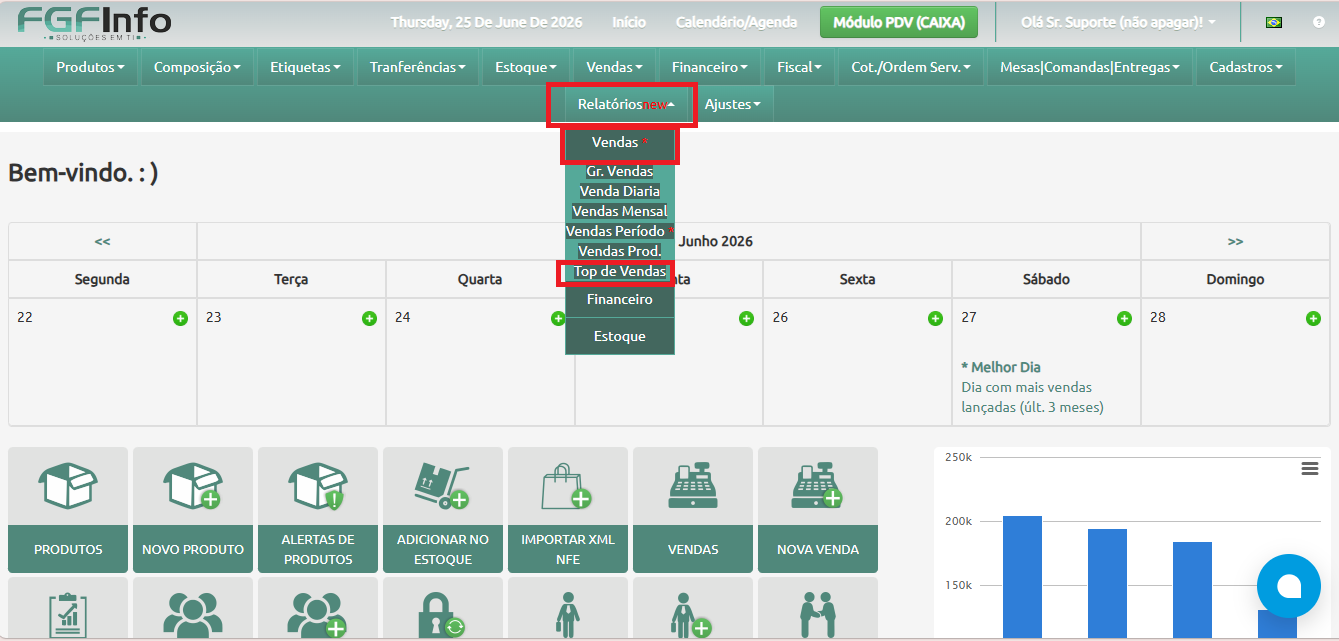
Task: Open the blue chat bubble widget
Action: tap(1289, 586)
